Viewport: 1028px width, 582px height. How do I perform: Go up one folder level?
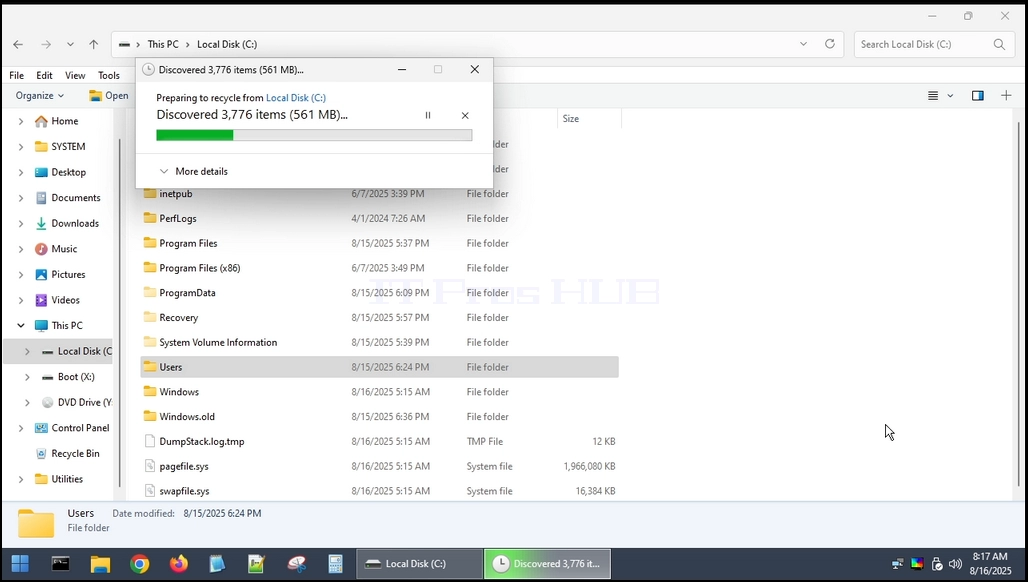click(94, 45)
